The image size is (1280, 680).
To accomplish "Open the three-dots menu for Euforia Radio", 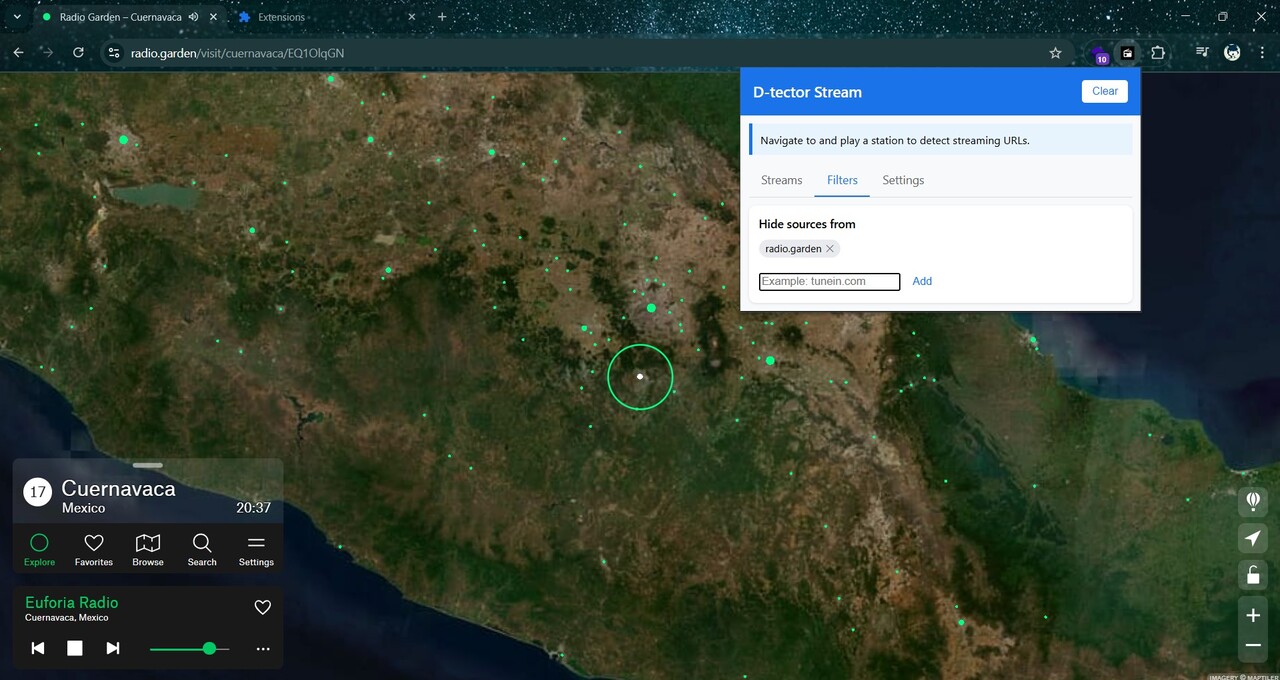I will pos(263,649).
